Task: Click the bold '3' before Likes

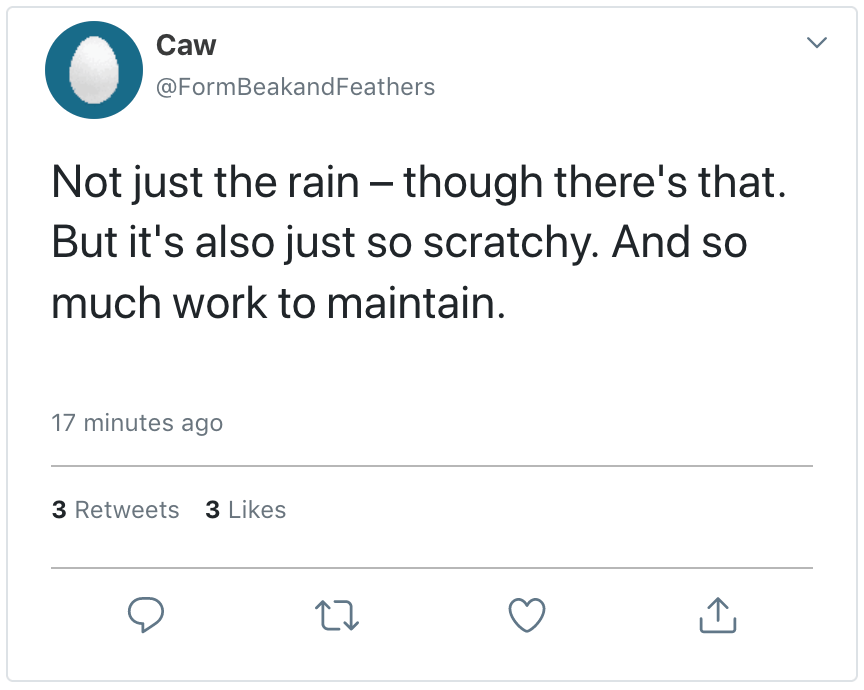Action: click(x=212, y=510)
